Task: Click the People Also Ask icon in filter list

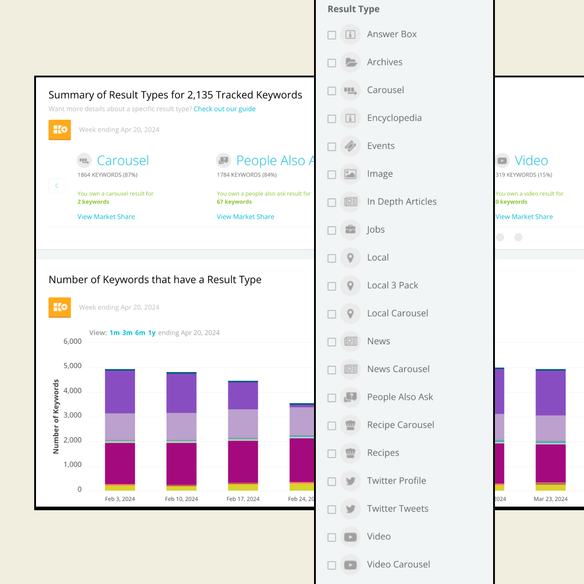Action: click(x=350, y=397)
